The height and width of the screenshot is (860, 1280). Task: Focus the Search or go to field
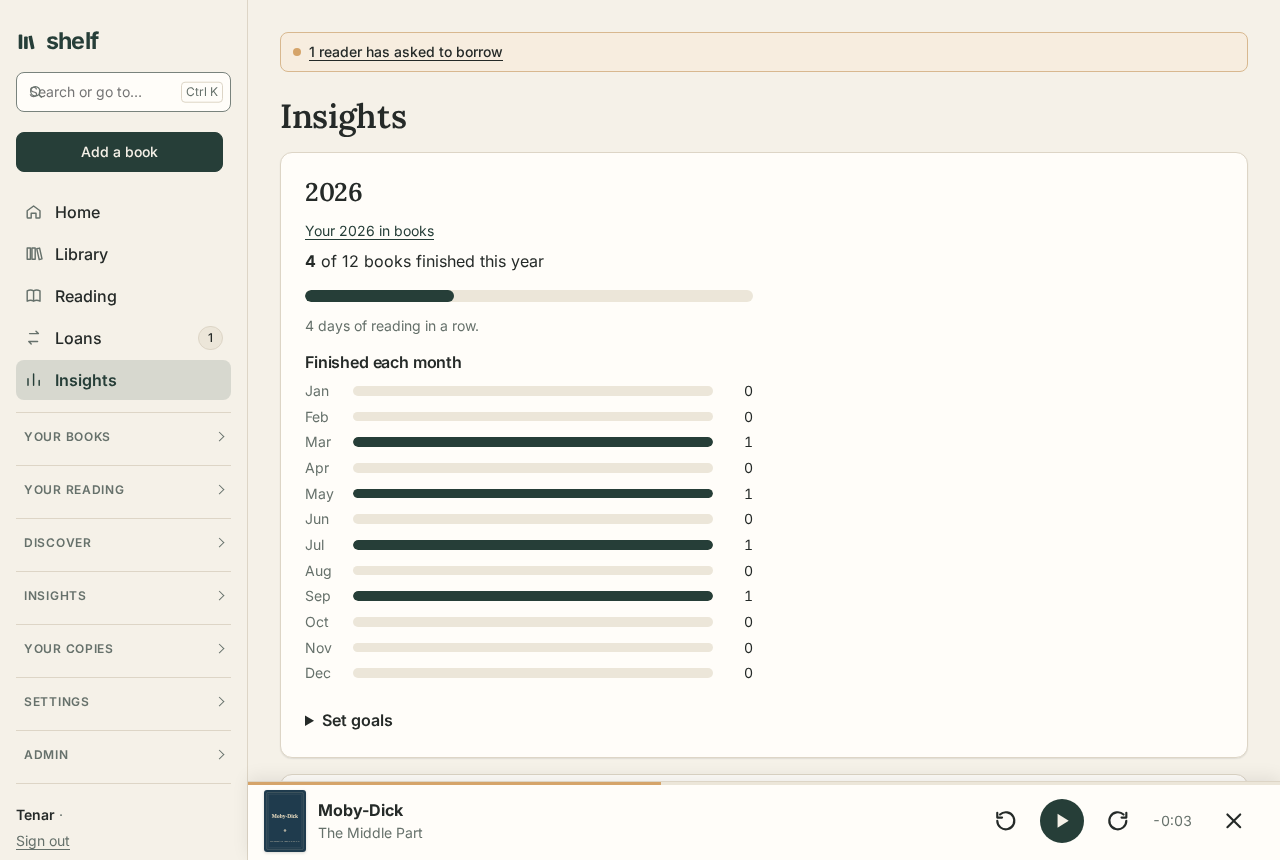123,92
